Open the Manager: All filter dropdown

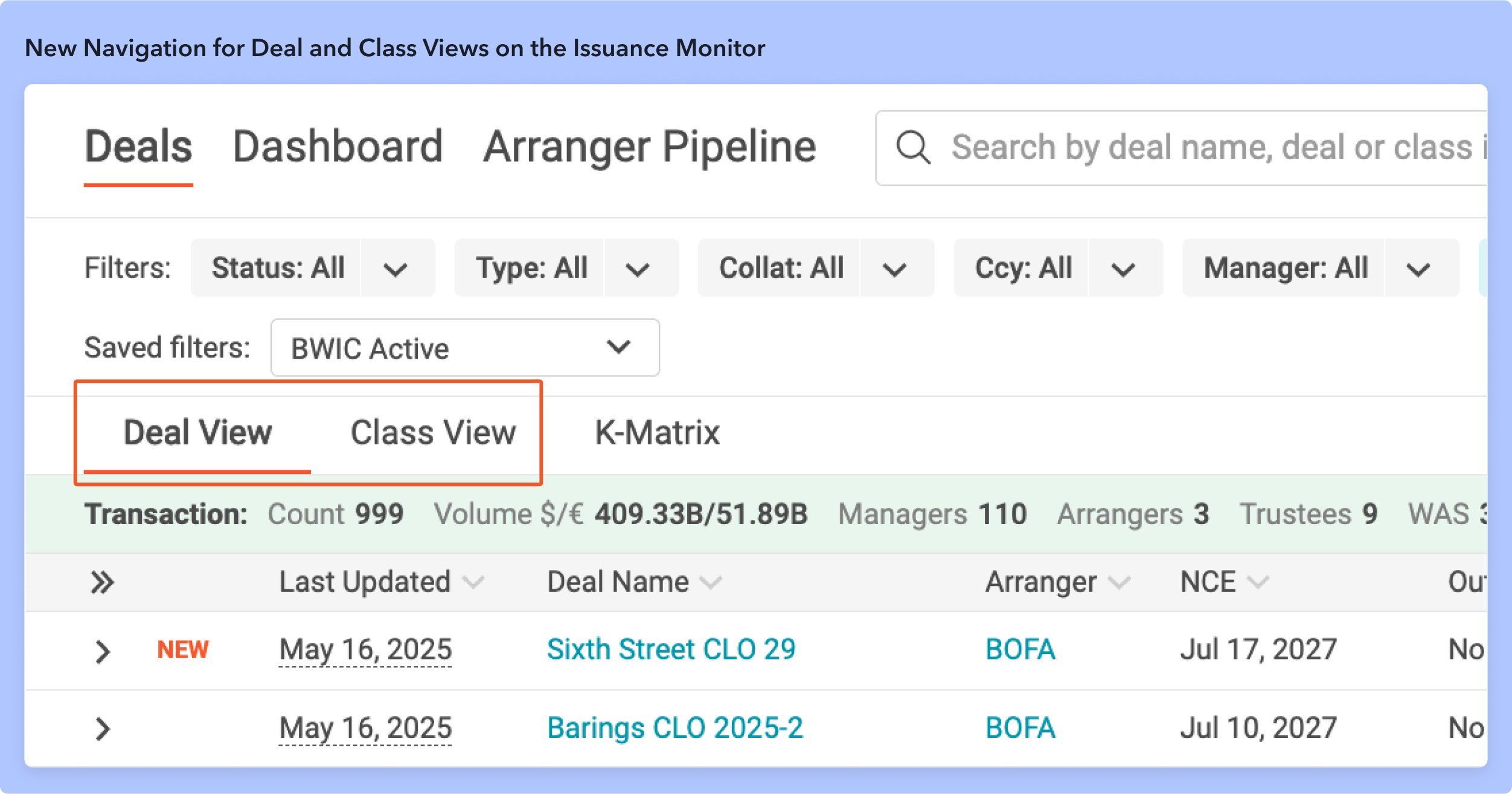click(1418, 268)
